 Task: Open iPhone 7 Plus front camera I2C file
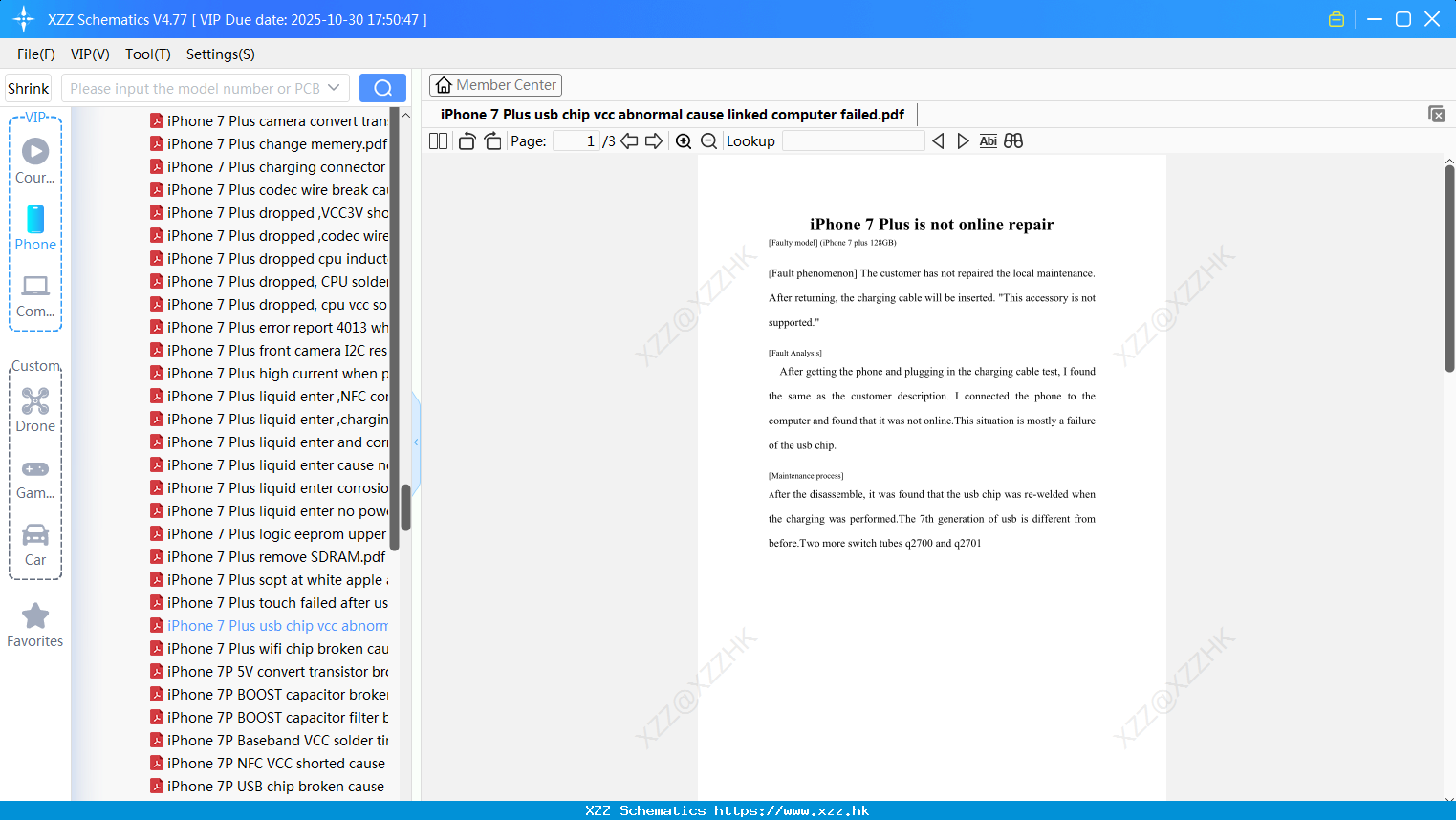(x=269, y=350)
